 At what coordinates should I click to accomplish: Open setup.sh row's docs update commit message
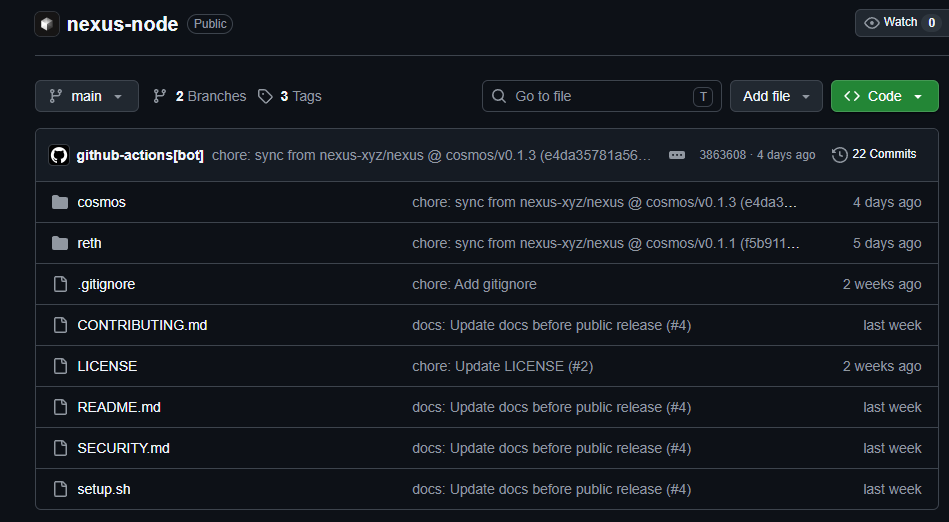coord(551,489)
